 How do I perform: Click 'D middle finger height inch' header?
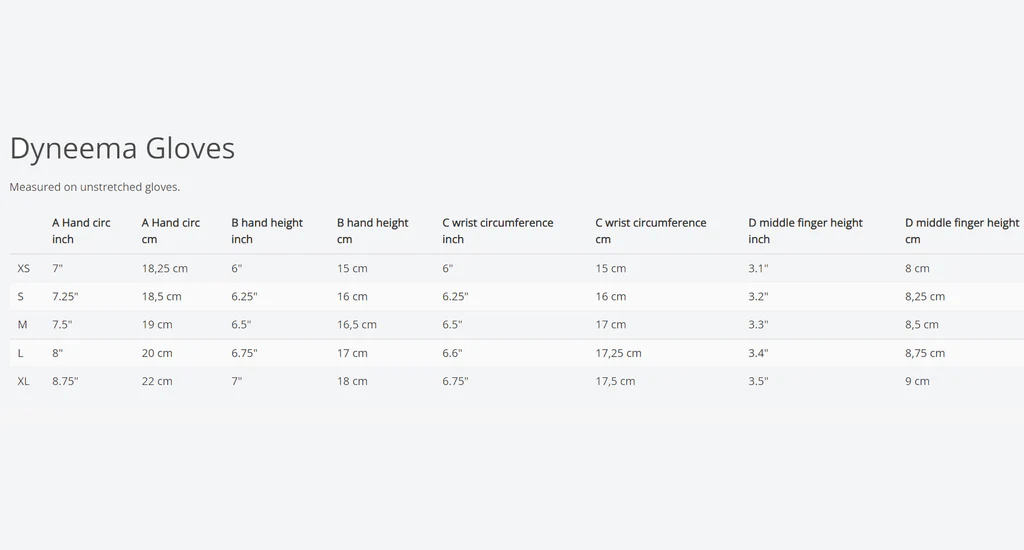[x=805, y=231]
